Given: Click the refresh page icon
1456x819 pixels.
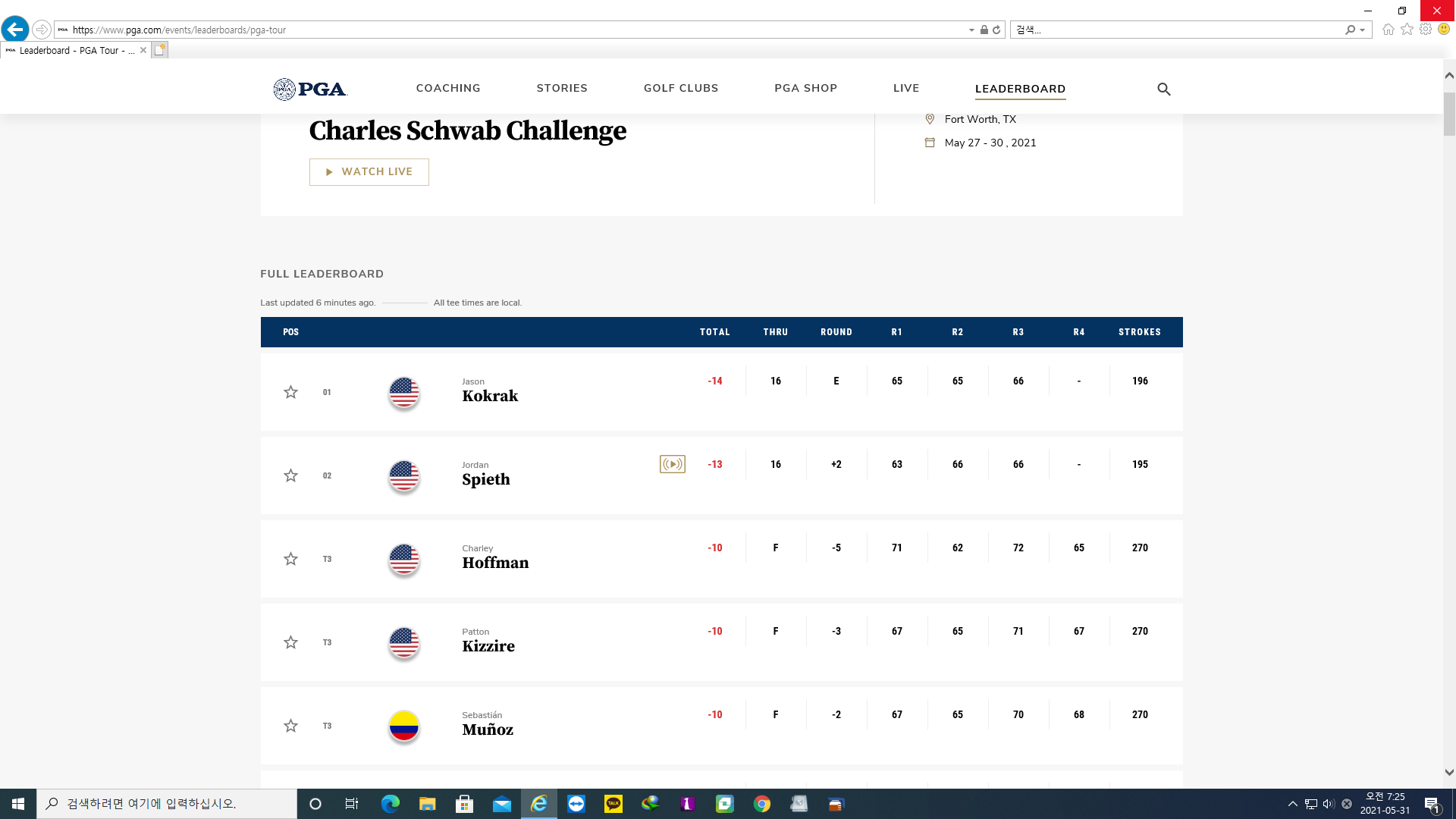Looking at the screenshot, I should point(996,30).
